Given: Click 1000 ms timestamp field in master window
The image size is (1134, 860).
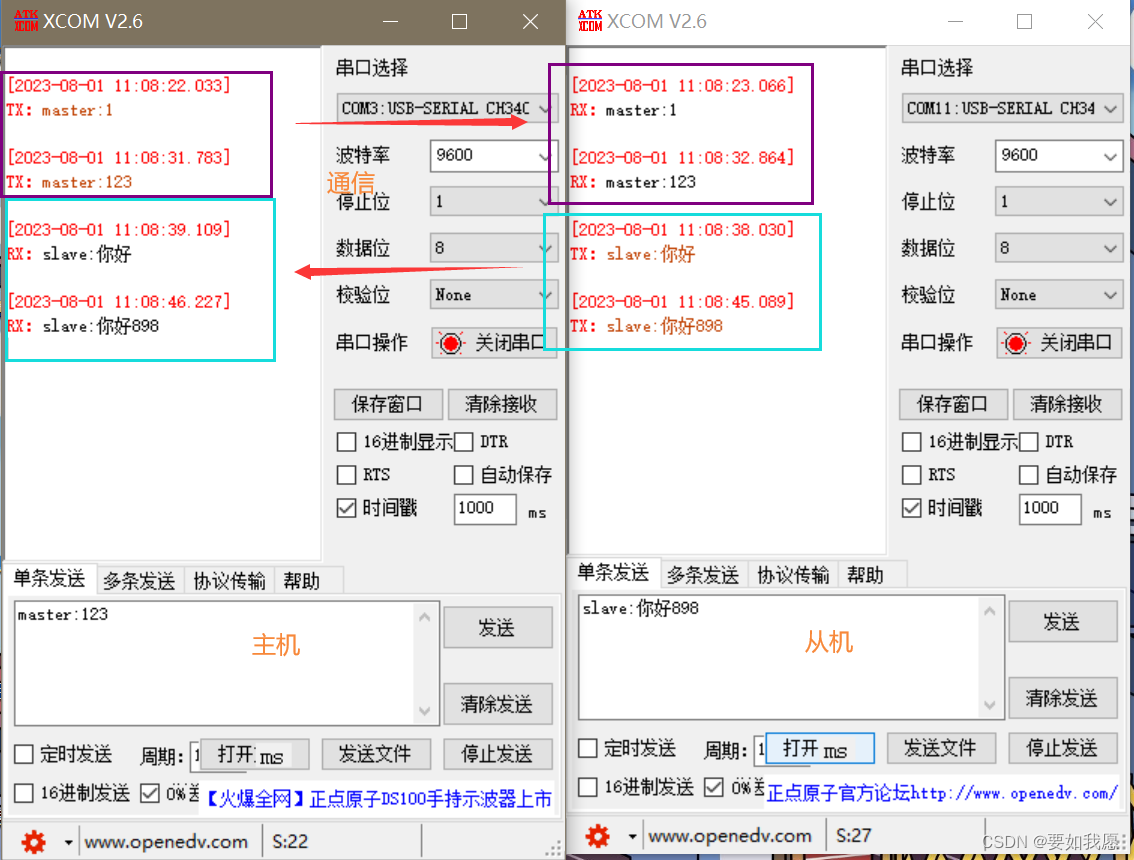Looking at the screenshot, I should click(485, 508).
